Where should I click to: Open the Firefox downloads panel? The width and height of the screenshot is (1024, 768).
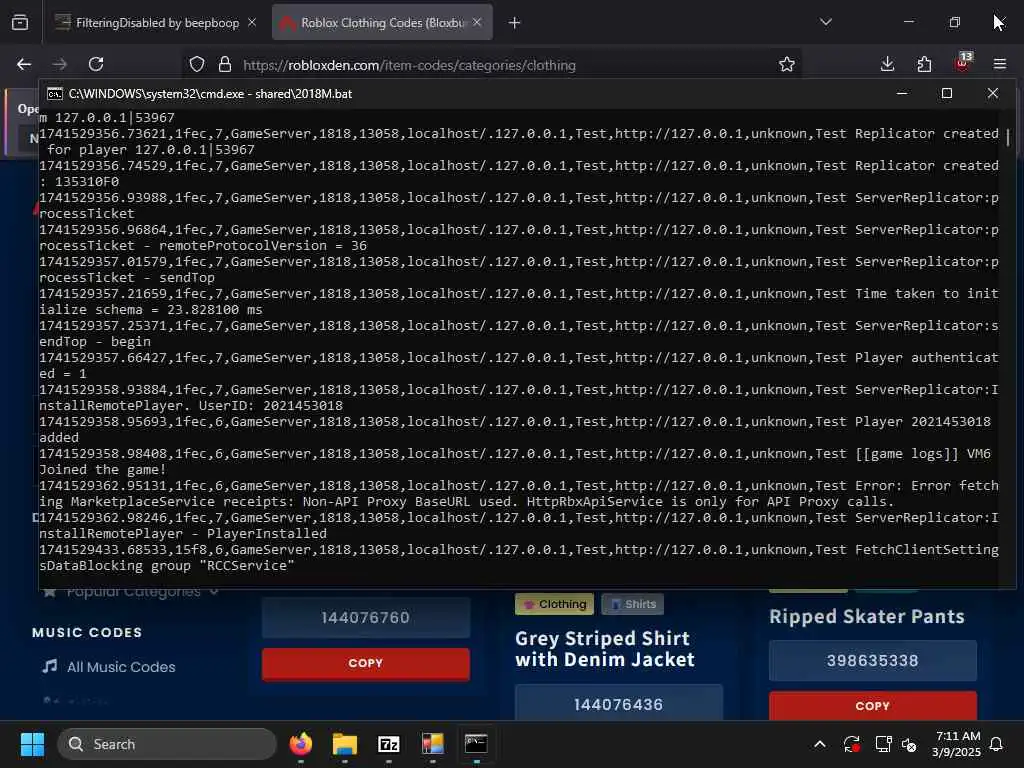[x=887, y=64]
